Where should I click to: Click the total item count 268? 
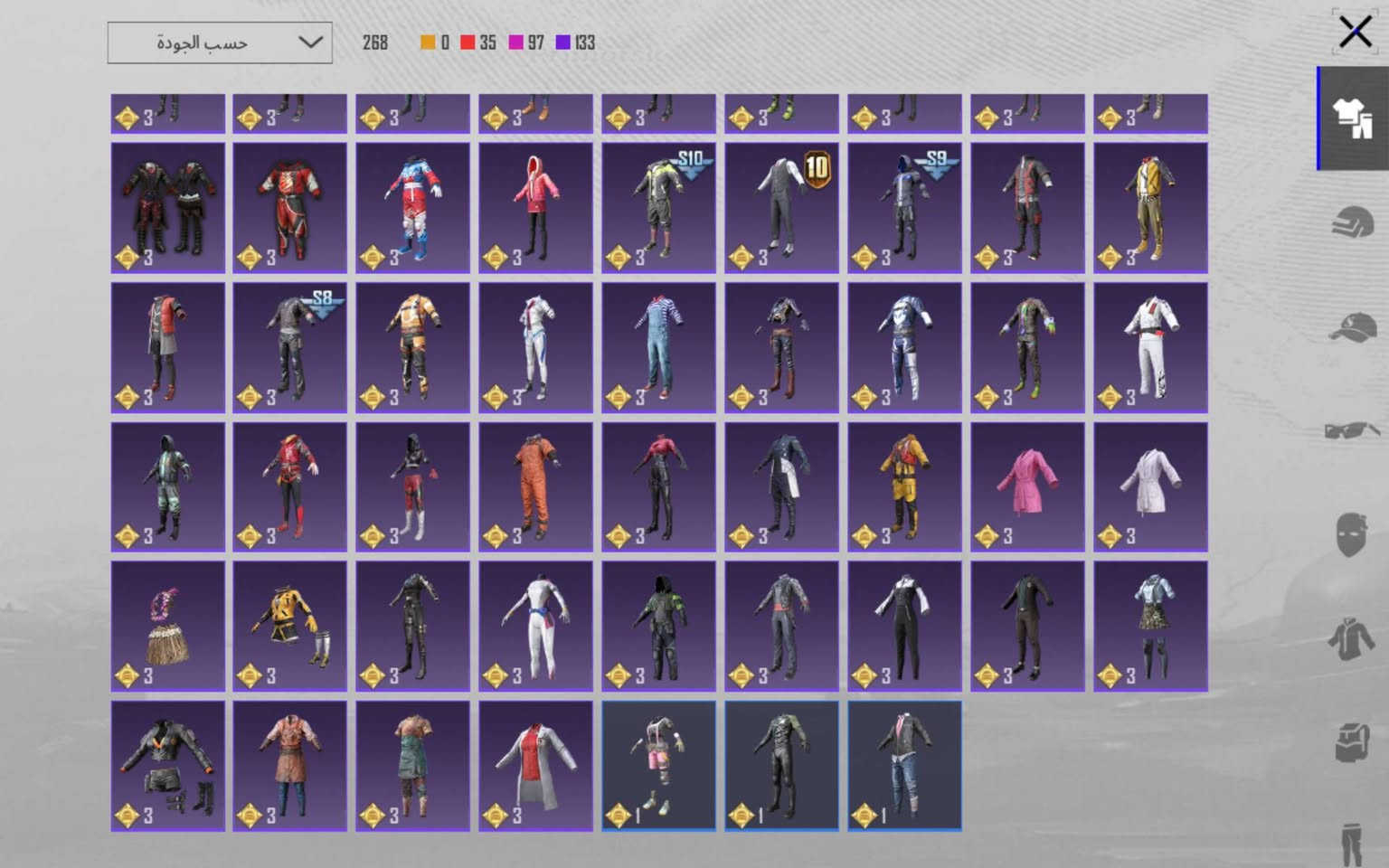(x=375, y=42)
